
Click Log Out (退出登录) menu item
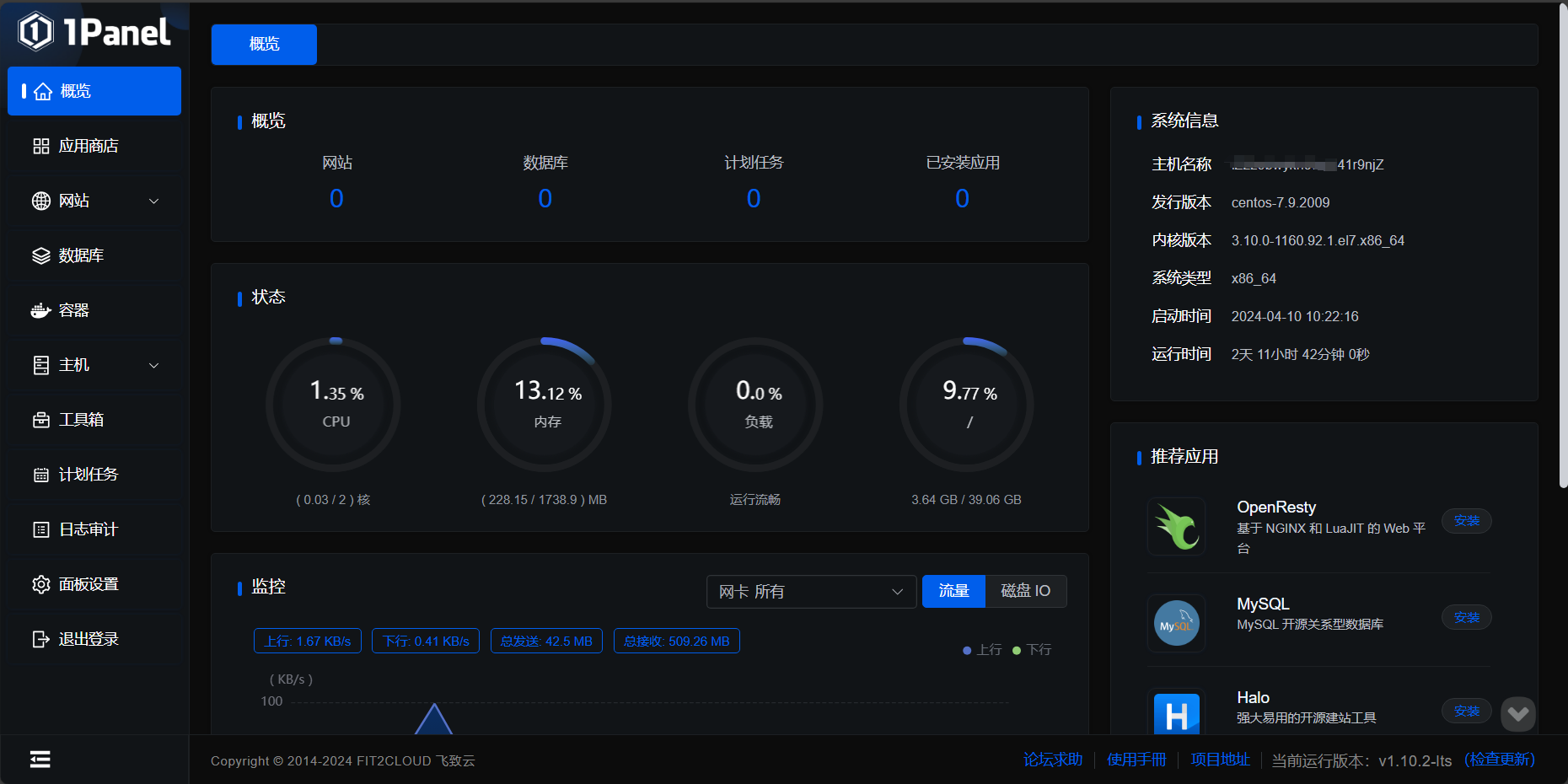(x=89, y=639)
